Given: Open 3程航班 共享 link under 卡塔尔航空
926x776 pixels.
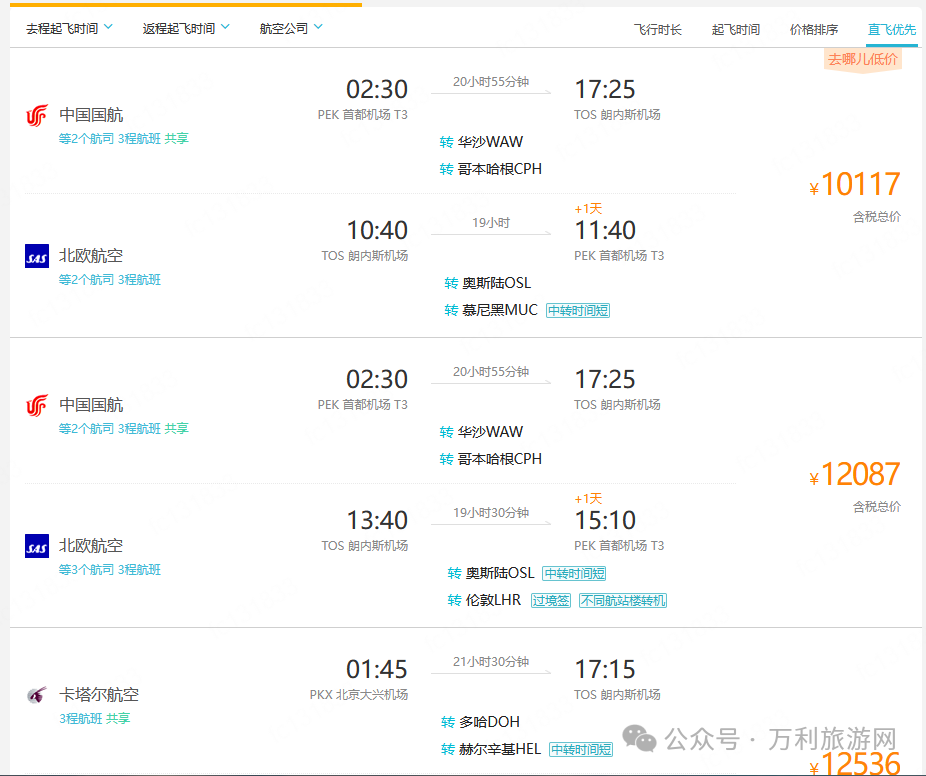Looking at the screenshot, I should (x=94, y=719).
